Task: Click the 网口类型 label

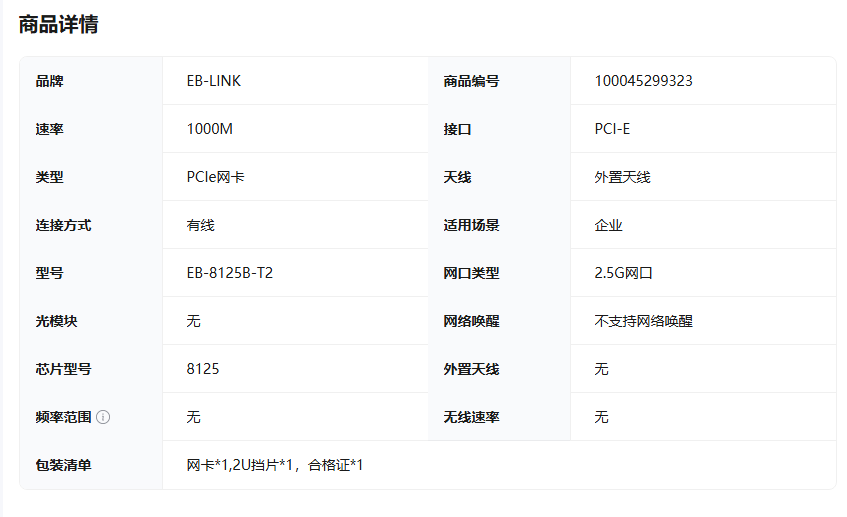Action: point(471,273)
